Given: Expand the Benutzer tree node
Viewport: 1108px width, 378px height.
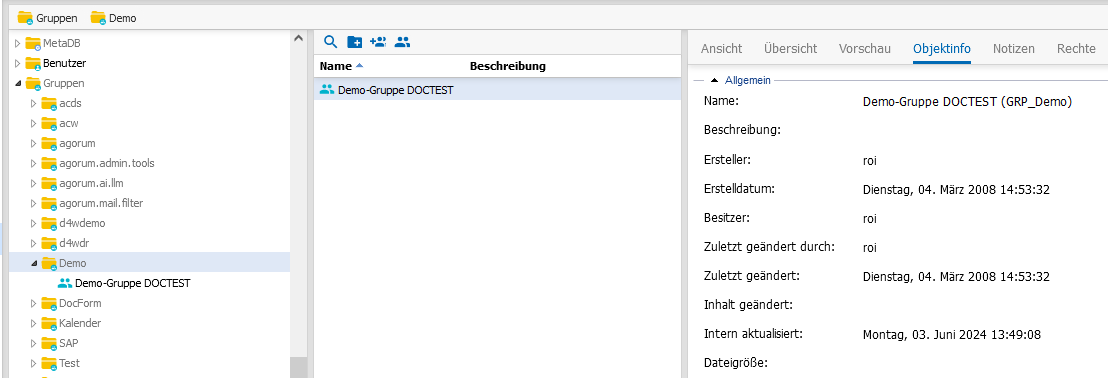Looking at the screenshot, I should click(18, 63).
